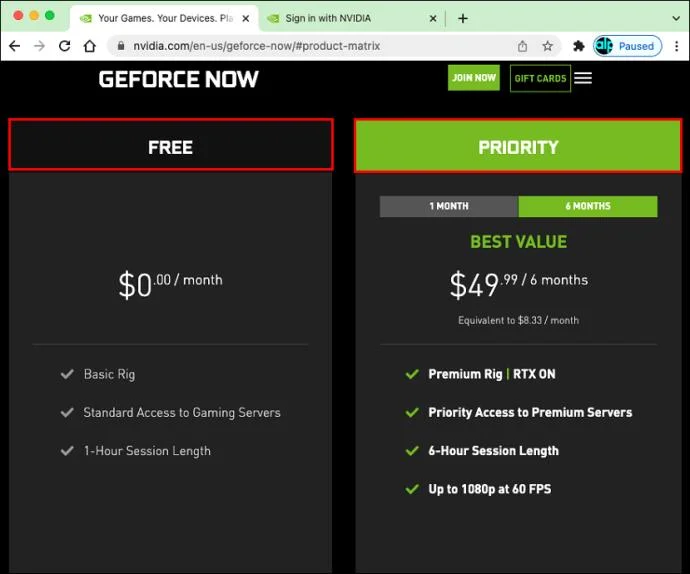
Task: Switch to the 'Sign in with NVIDIA' tab
Action: [x=351, y=18]
